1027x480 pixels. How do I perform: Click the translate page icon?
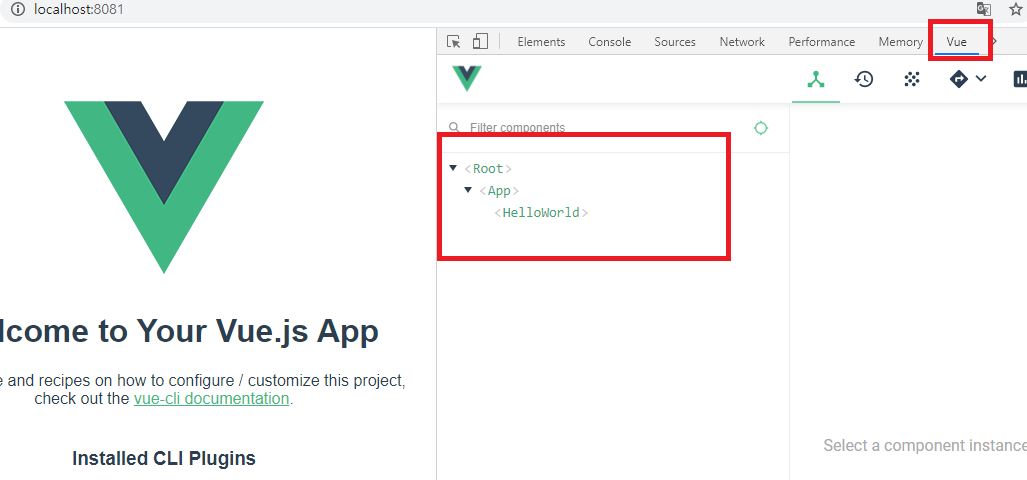(x=984, y=9)
